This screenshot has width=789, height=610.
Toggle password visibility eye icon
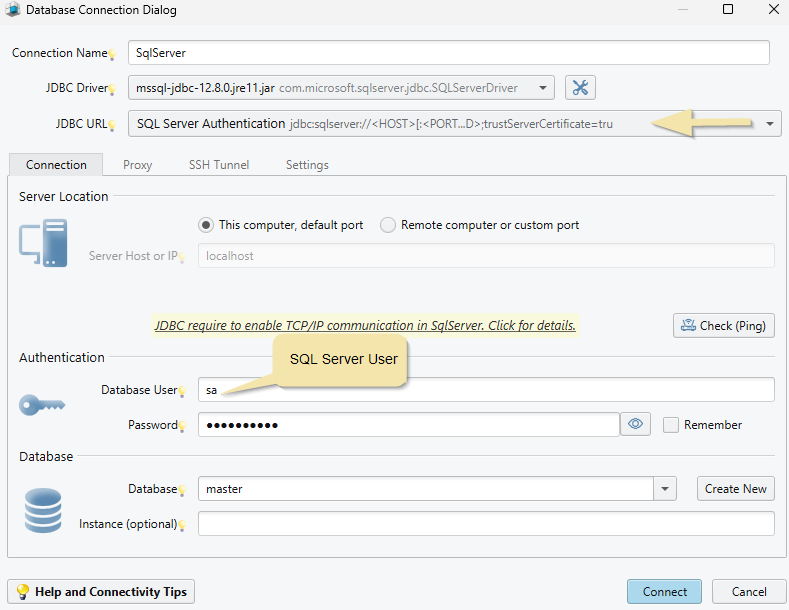(x=635, y=425)
